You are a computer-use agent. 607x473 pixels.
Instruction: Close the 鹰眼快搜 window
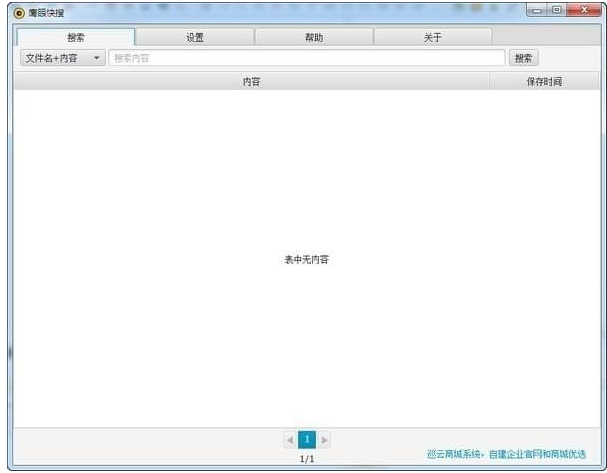pos(580,9)
